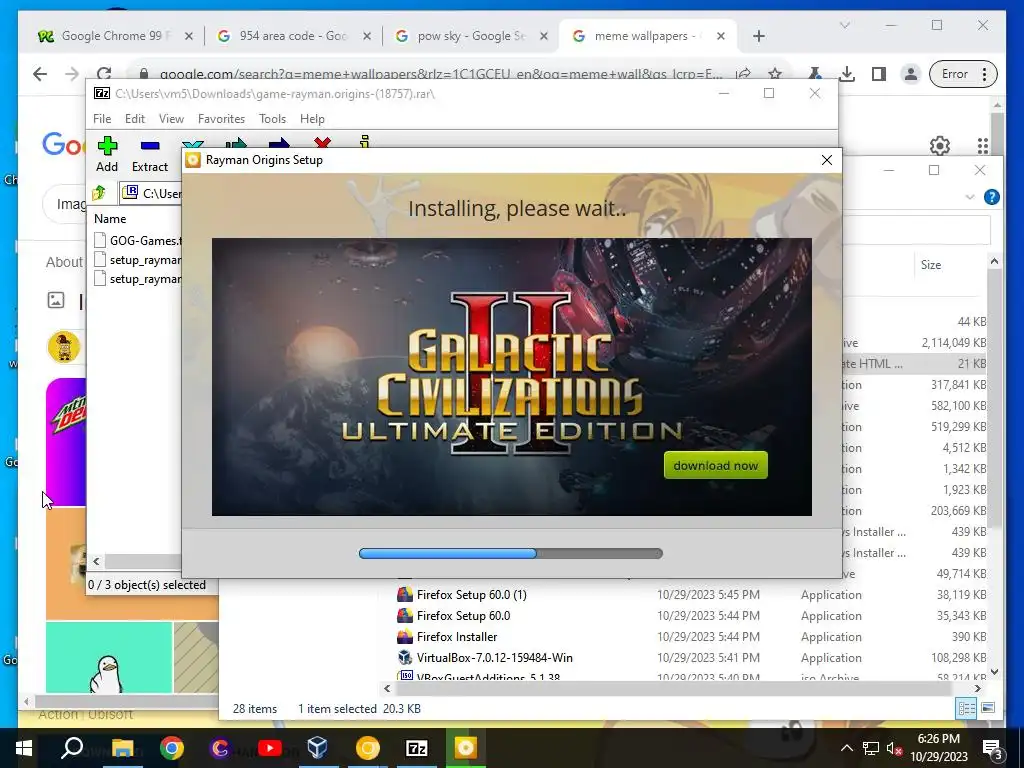Open the Windows Start menu
This screenshot has width=1024, height=768.
(24, 748)
